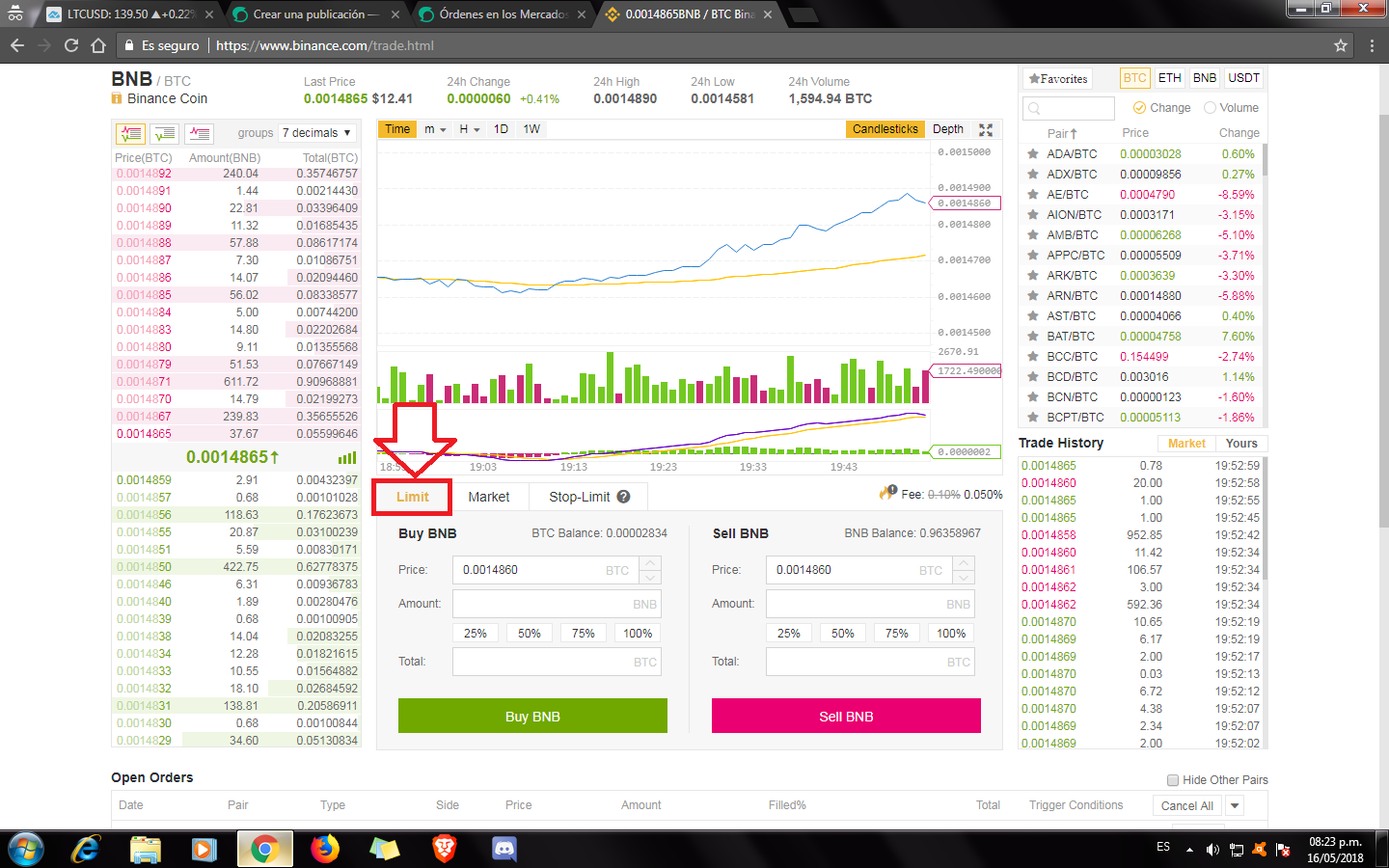The width and height of the screenshot is (1389, 868).
Task: Show both buy and sell orders view icon
Action: tap(130, 134)
